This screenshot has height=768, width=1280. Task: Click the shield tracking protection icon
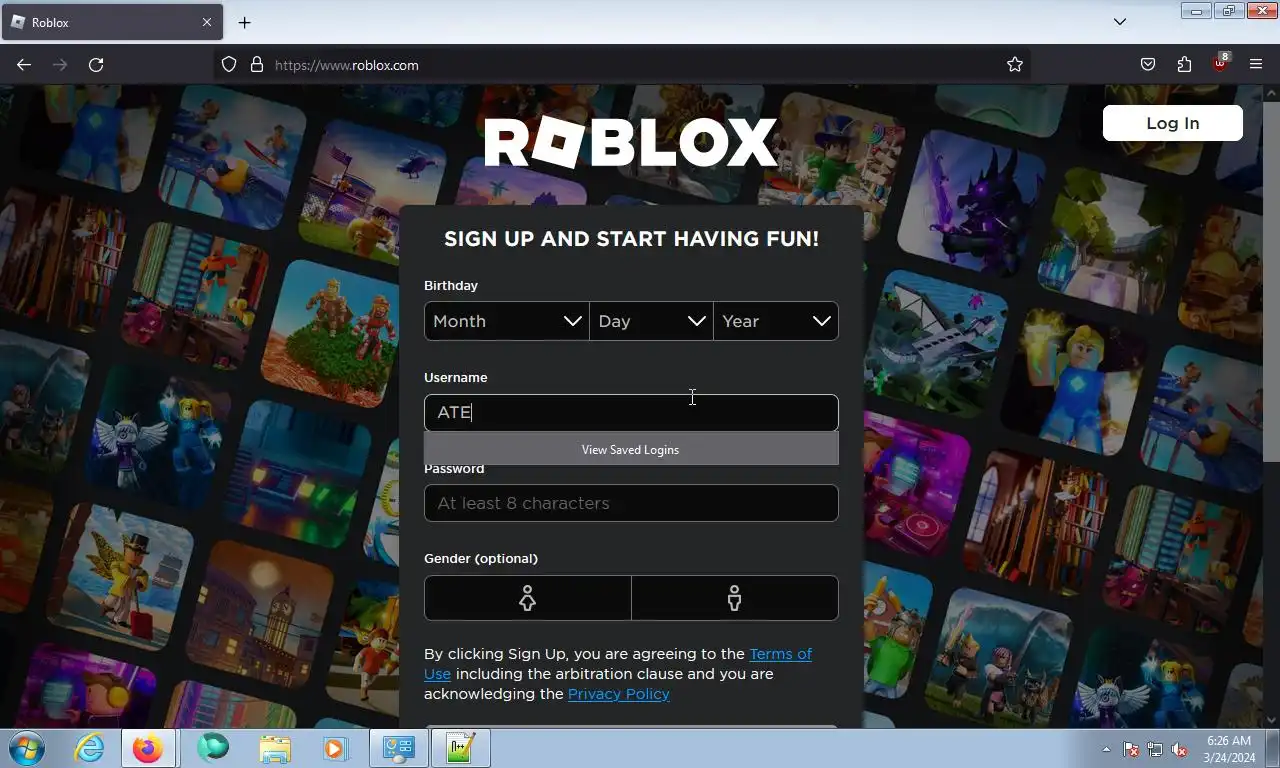229,65
